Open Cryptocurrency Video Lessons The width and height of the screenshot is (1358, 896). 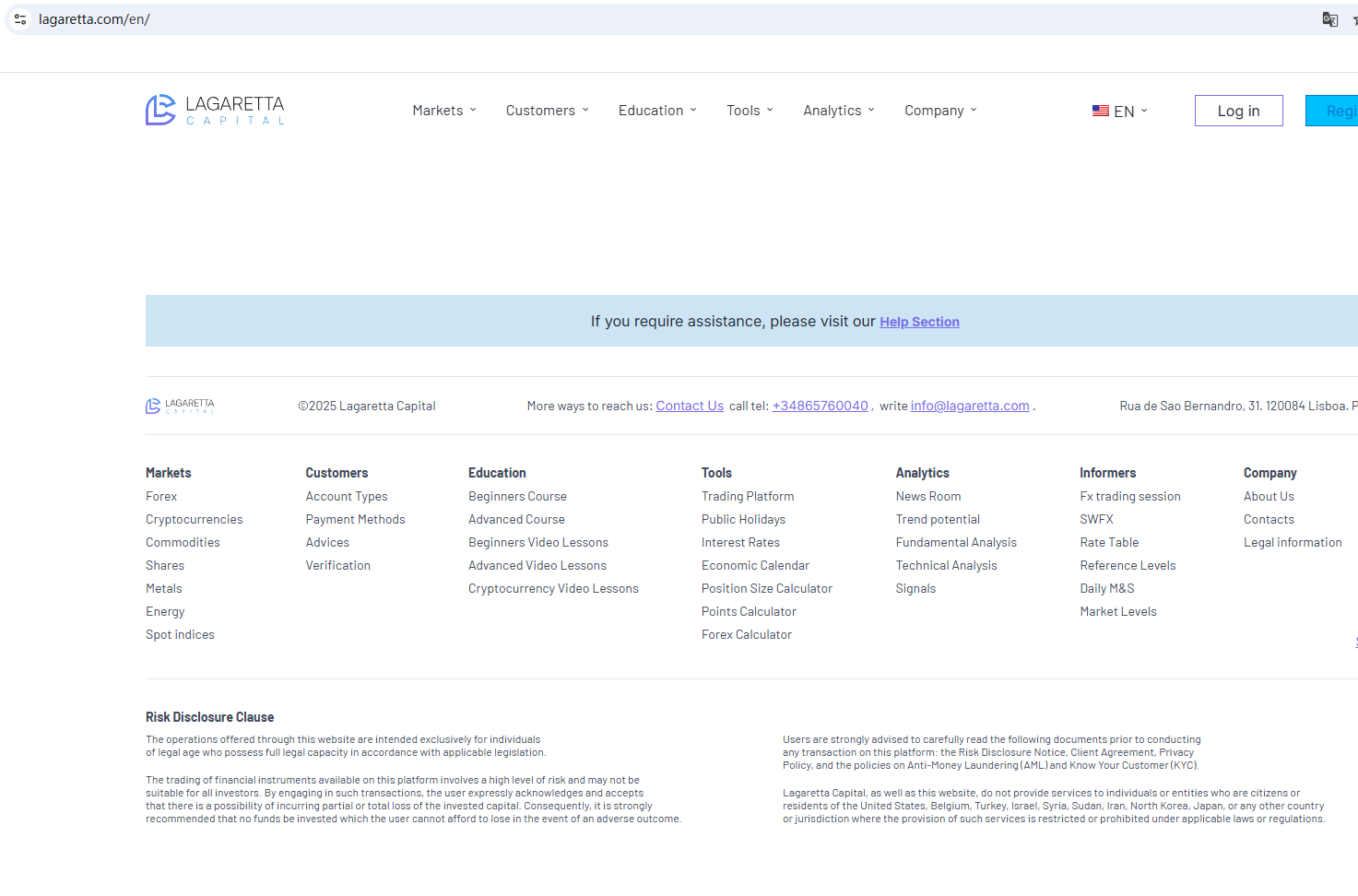[553, 588]
